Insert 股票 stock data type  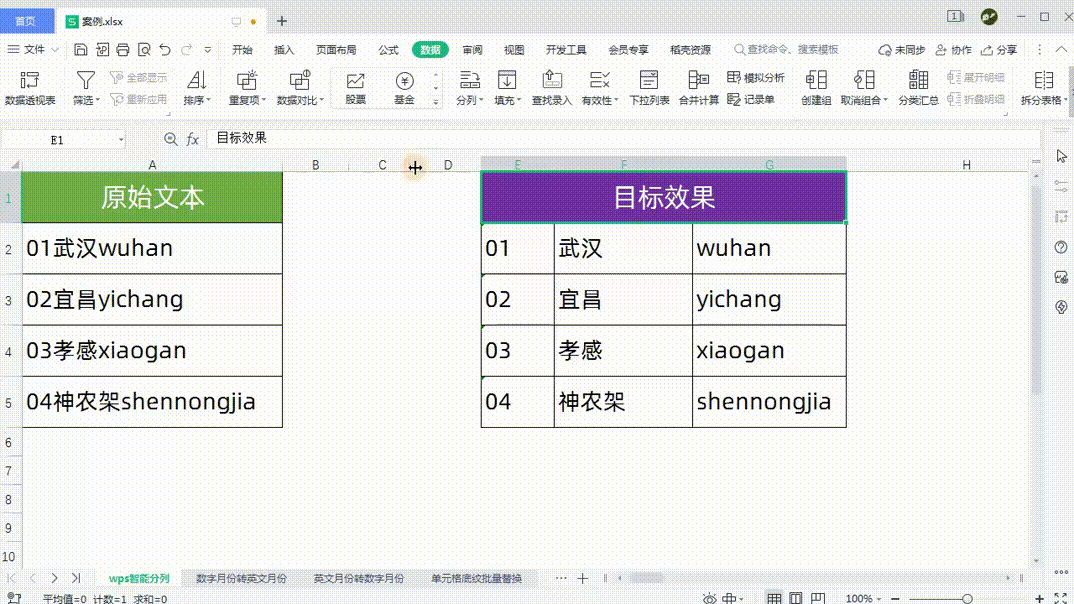pos(355,88)
